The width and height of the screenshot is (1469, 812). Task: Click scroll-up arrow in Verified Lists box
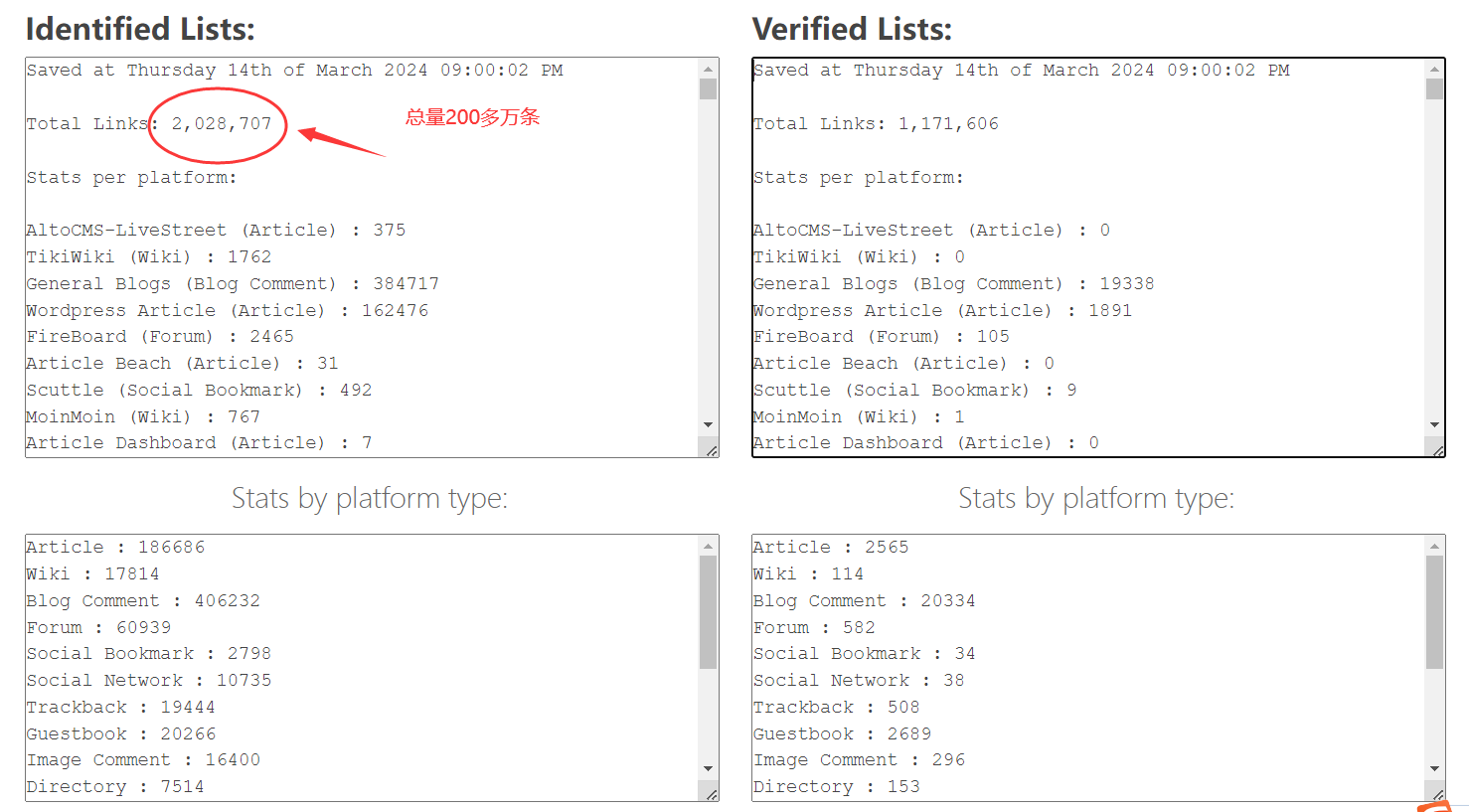click(x=1434, y=69)
